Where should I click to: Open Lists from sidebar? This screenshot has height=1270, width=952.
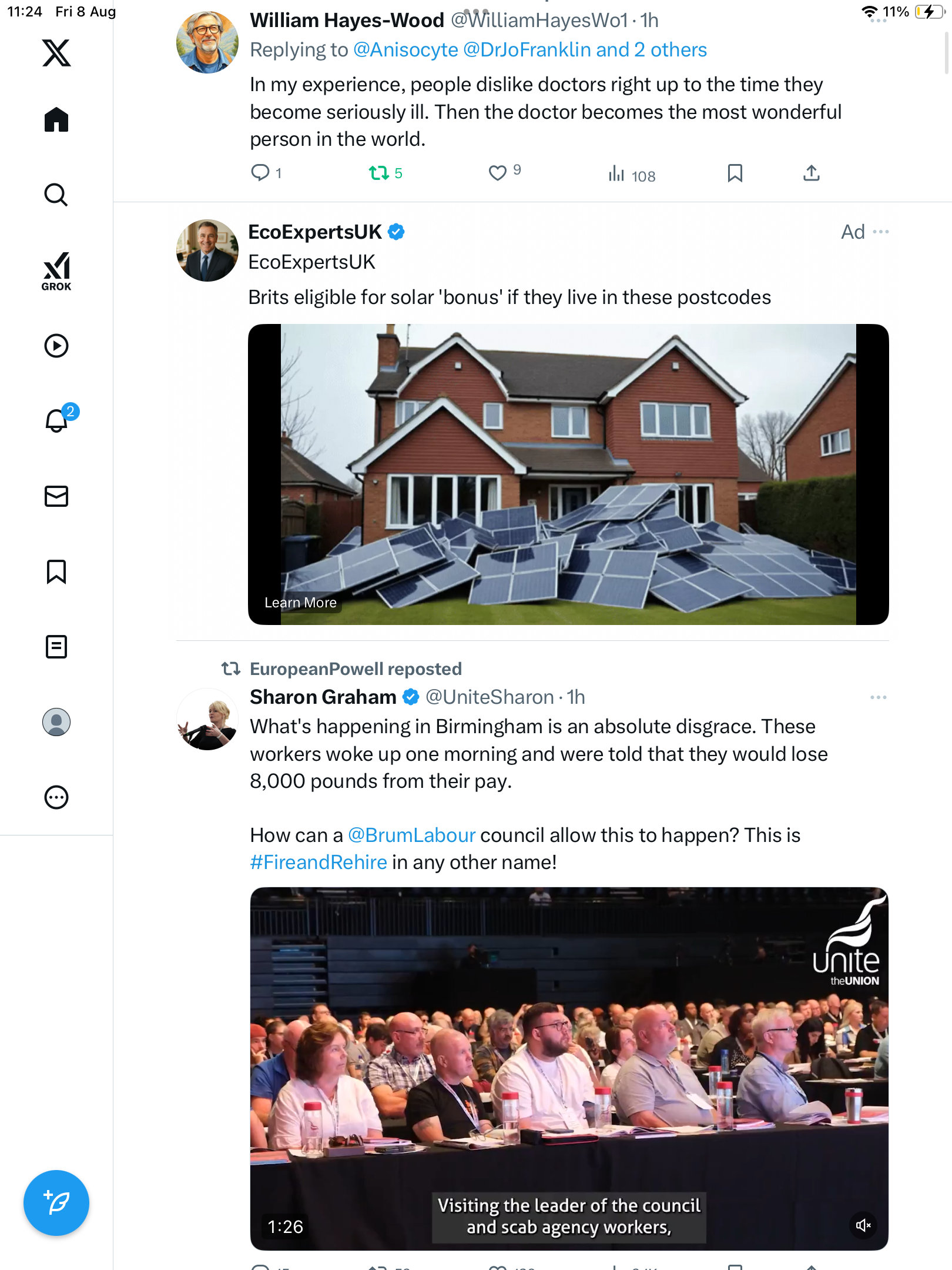(x=56, y=647)
